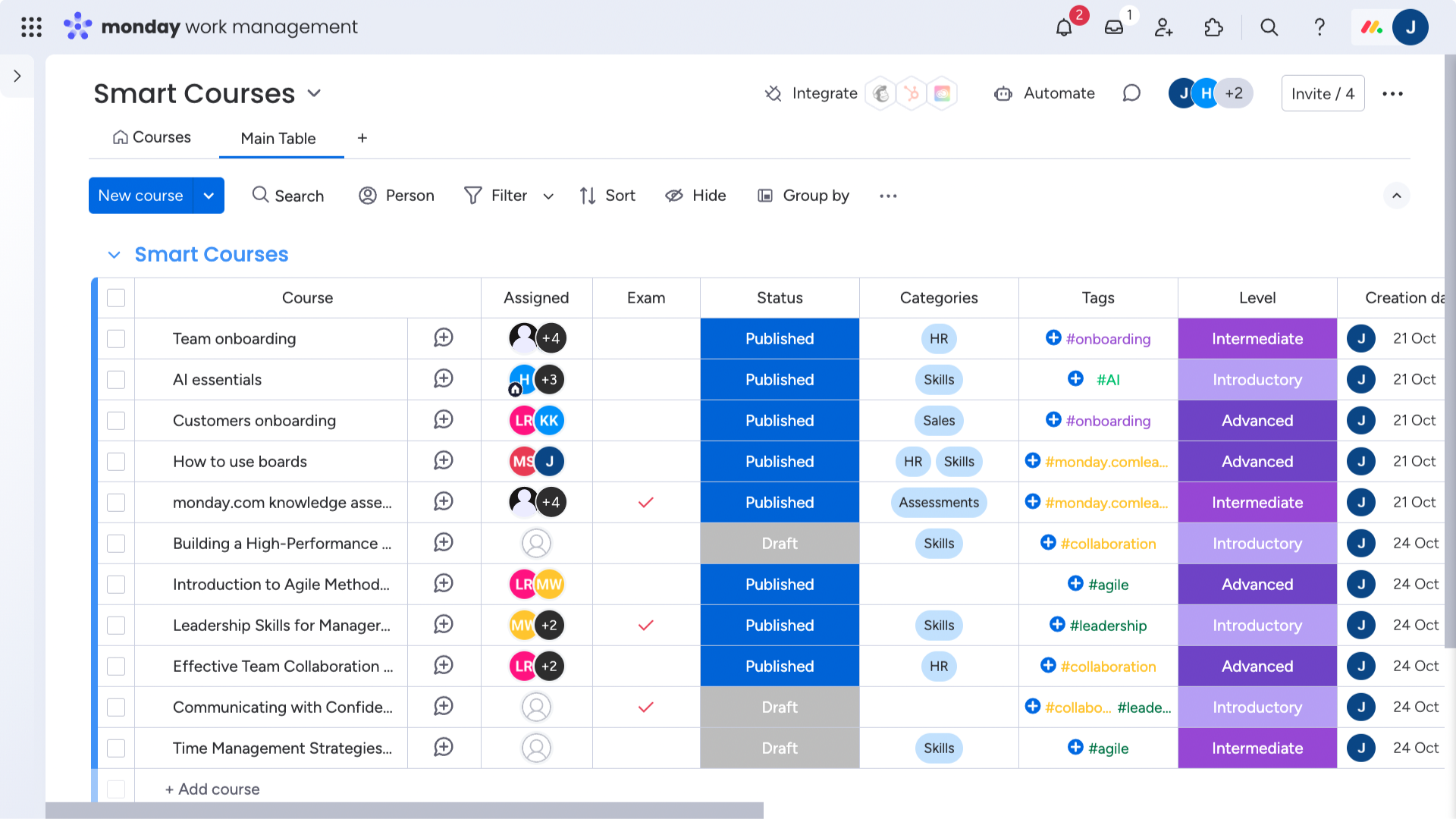Collapse the Smart Courses group
1456x819 pixels.
pos(115,255)
